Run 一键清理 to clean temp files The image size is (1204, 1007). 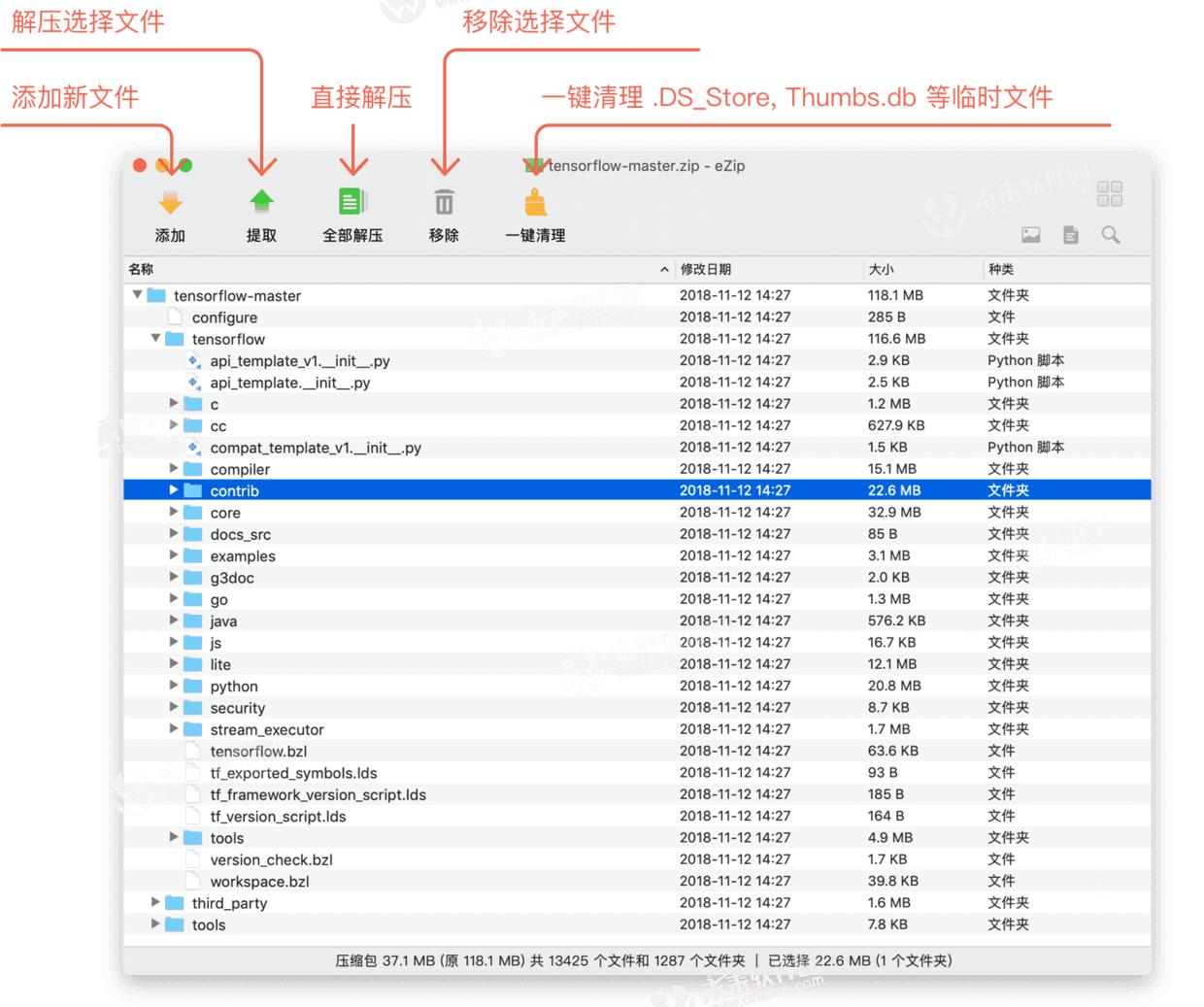click(535, 204)
